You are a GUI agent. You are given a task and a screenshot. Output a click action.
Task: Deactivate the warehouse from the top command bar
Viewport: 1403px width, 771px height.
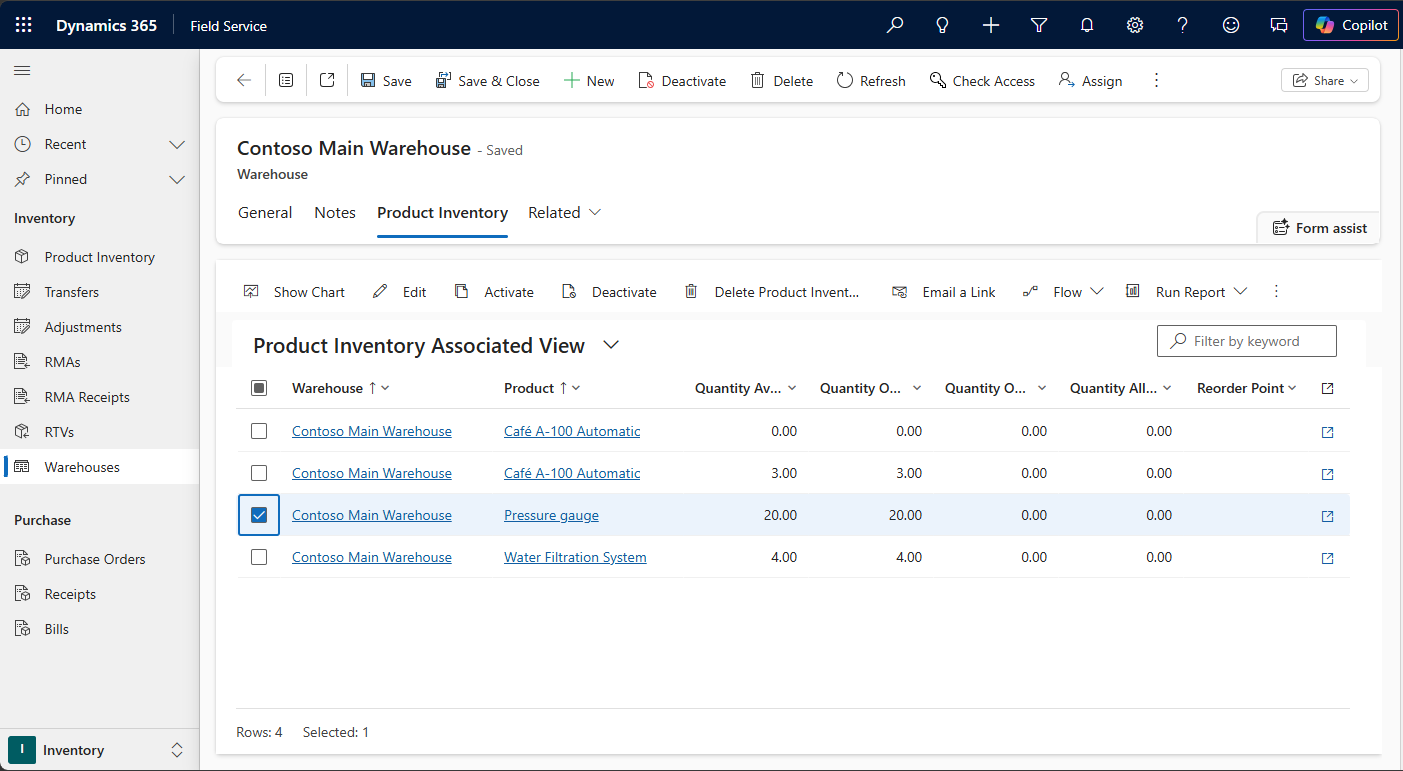682,81
